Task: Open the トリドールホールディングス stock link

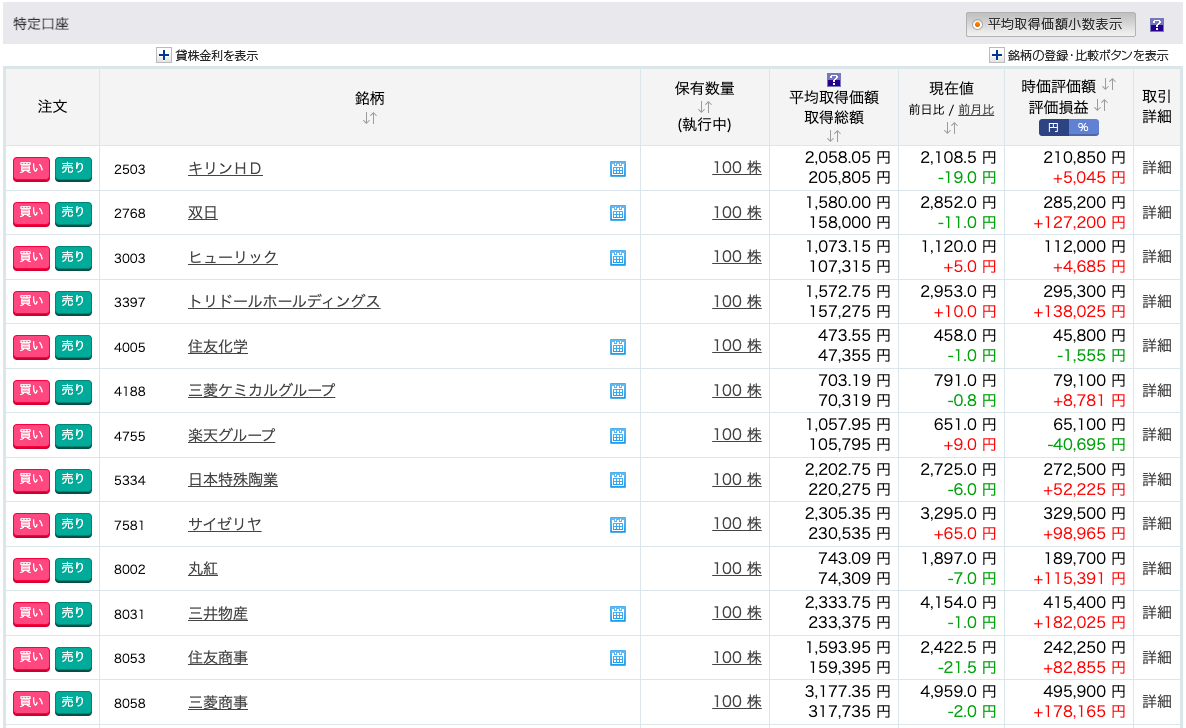Action: coord(284,302)
